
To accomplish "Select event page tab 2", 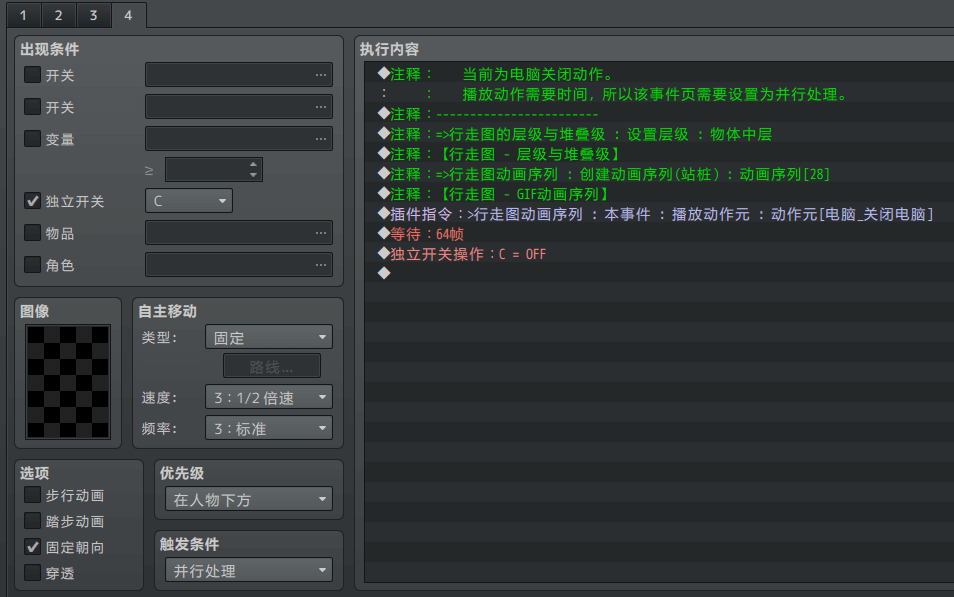I will coord(58,15).
